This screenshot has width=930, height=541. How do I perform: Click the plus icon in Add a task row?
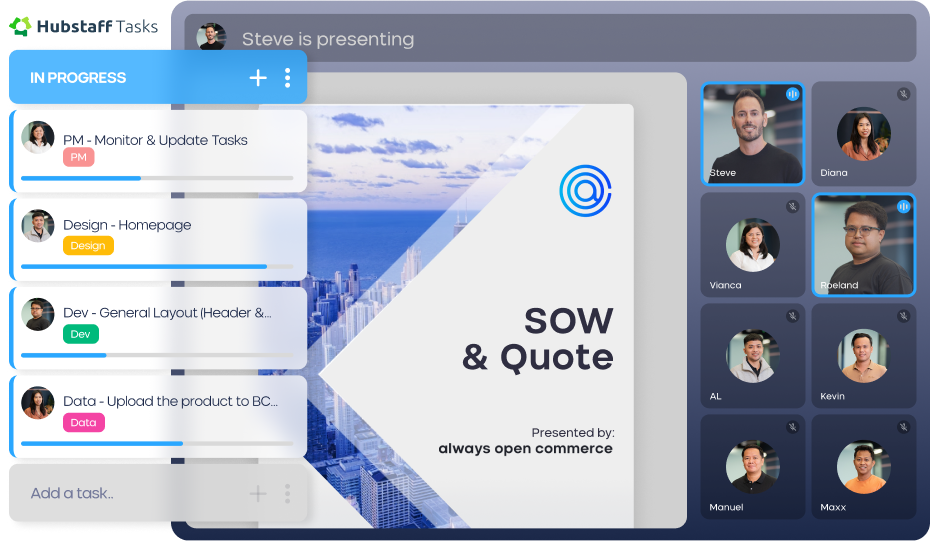click(x=258, y=494)
